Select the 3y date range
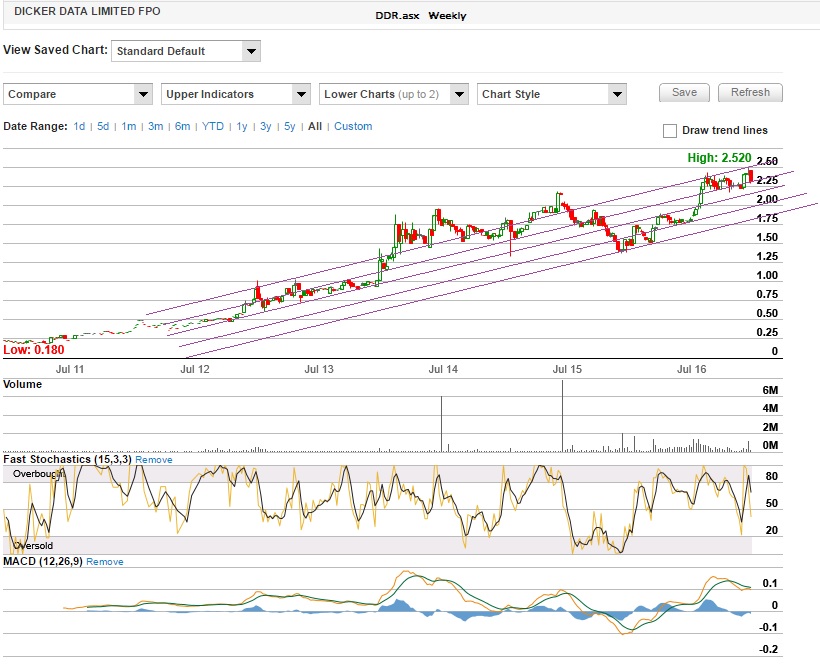 tap(266, 127)
